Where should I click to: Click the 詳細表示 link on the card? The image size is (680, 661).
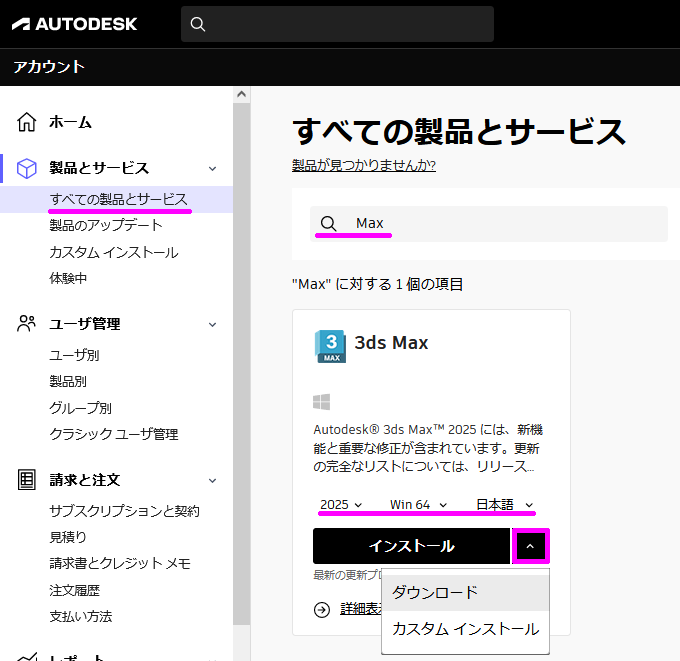361,609
